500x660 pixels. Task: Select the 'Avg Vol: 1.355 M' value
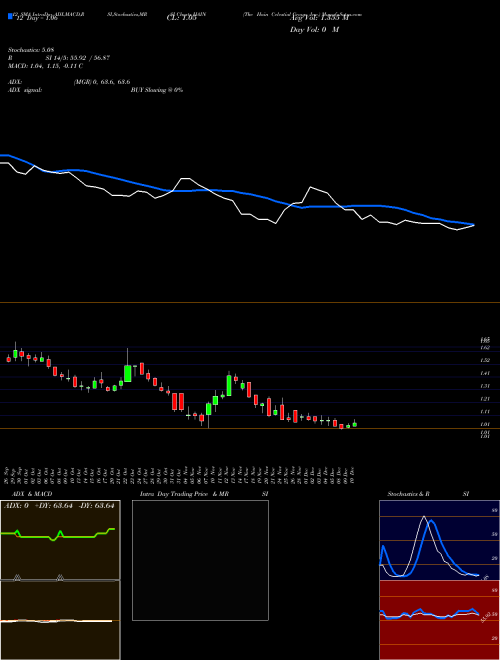[x=319, y=18]
